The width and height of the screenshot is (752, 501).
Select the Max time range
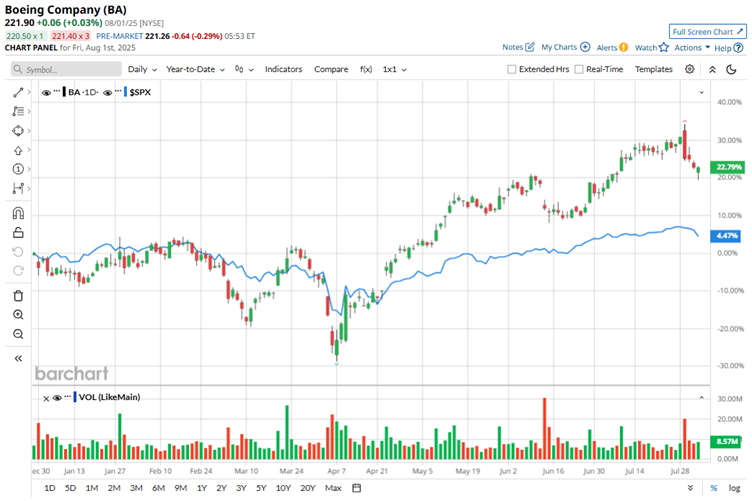click(333, 488)
